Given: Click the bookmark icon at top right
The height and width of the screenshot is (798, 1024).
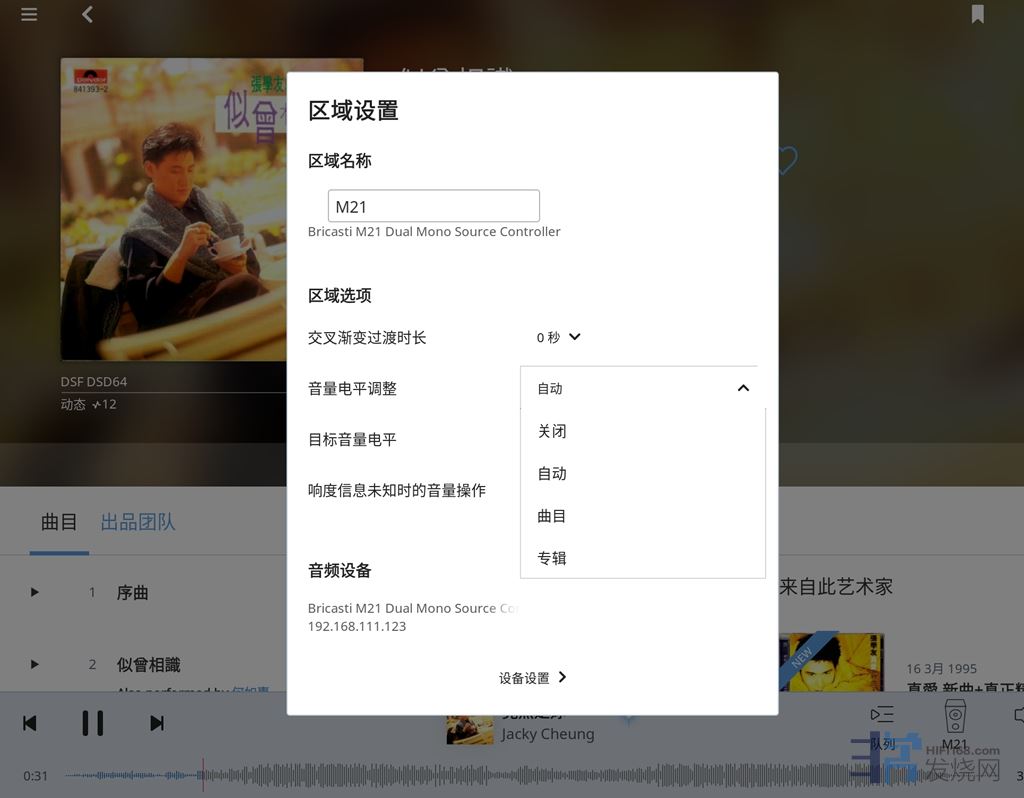Looking at the screenshot, I should (x=977, y=14).
